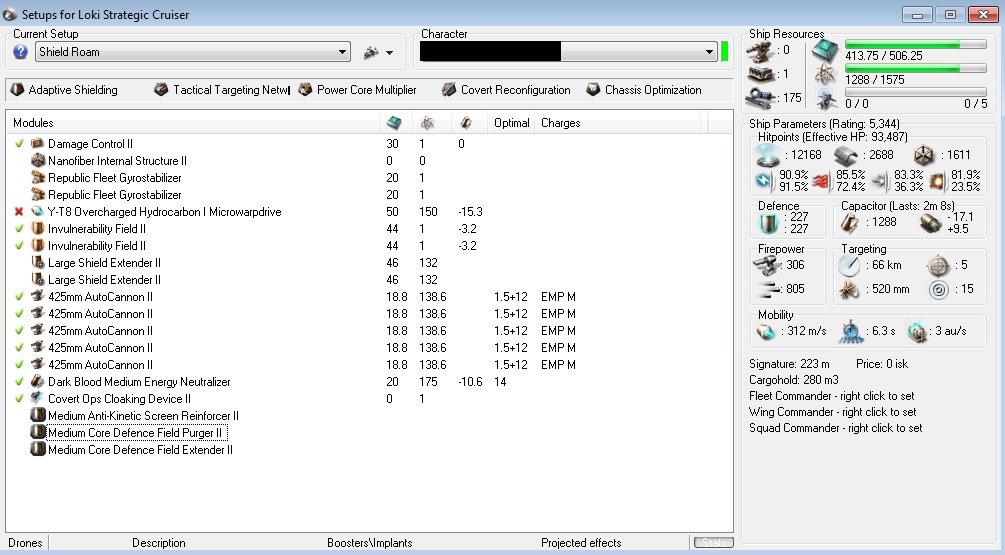
Task: Click the first Large Shield Extender II icon
Action: pos(38,263)
